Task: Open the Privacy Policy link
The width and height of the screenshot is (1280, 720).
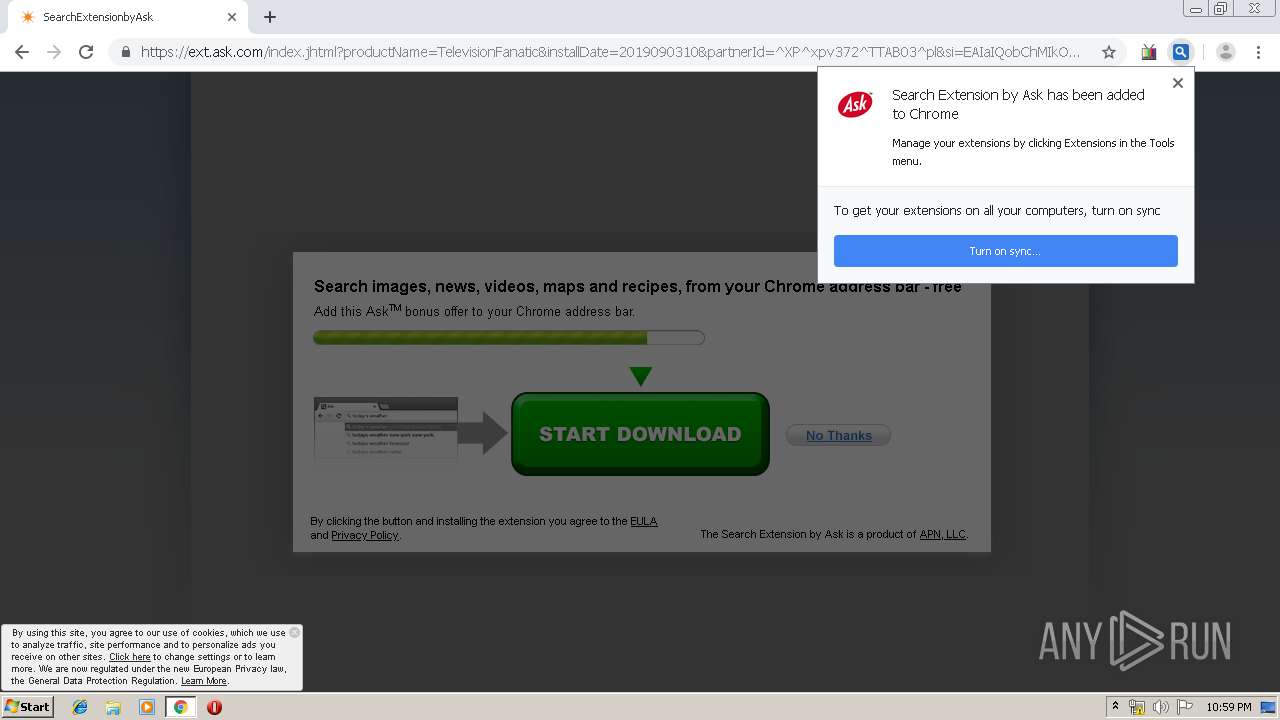Action: click(365, 535)
